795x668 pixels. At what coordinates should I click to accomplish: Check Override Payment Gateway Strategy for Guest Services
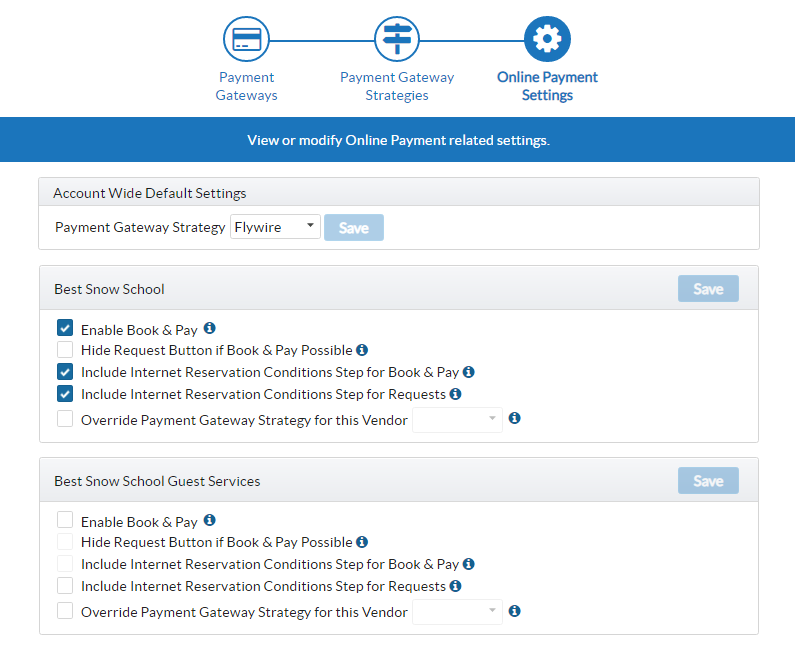pos(65,611)
